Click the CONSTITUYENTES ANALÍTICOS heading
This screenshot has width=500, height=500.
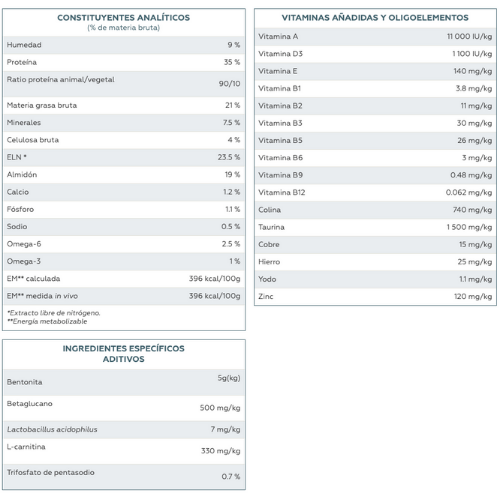click(124, 18)
